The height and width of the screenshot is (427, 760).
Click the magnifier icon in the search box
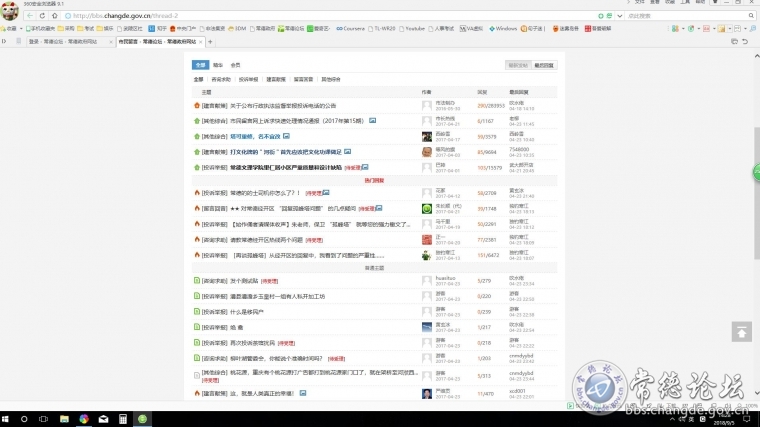751,16
